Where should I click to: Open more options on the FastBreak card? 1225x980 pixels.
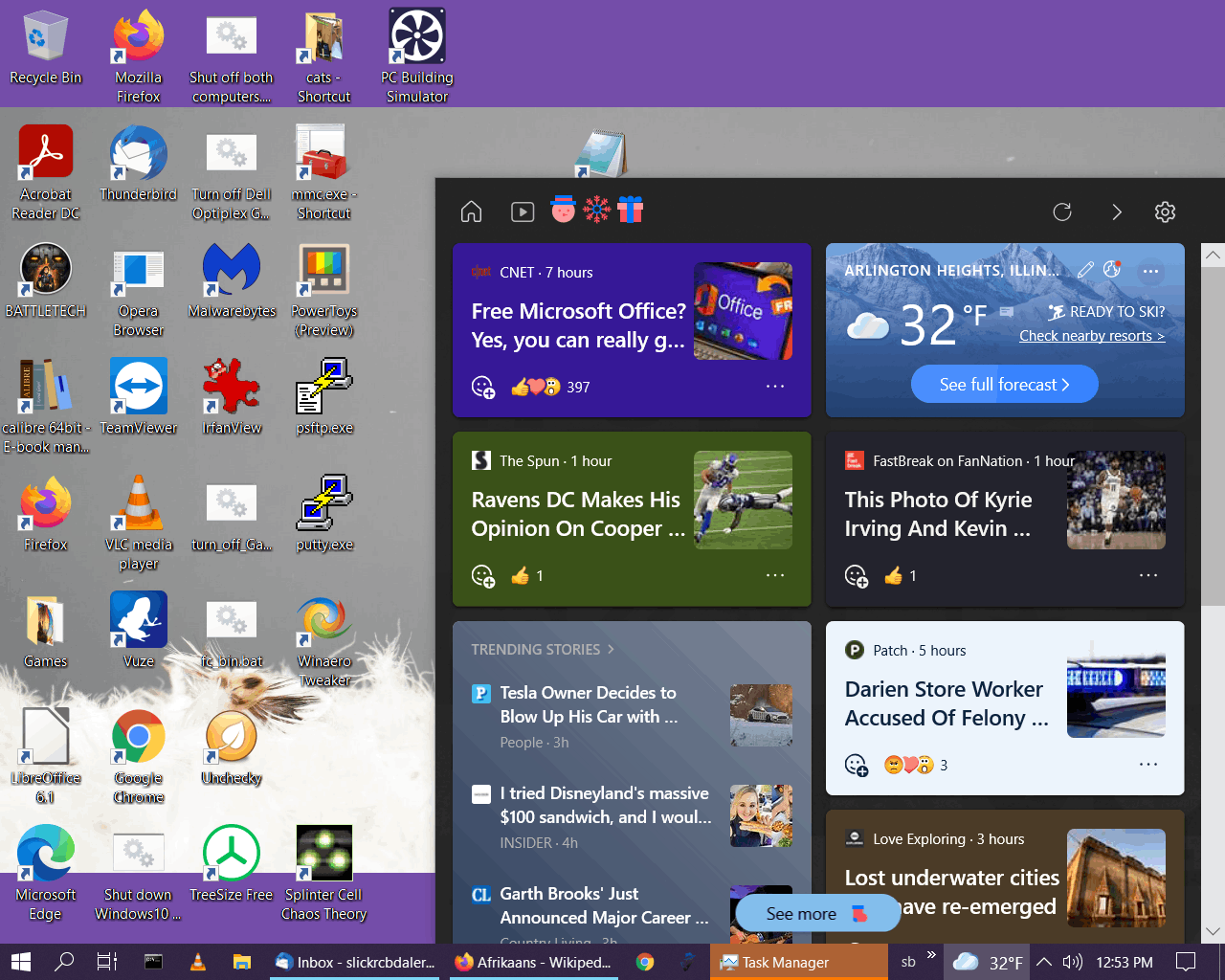click(x=1148, y=575)
